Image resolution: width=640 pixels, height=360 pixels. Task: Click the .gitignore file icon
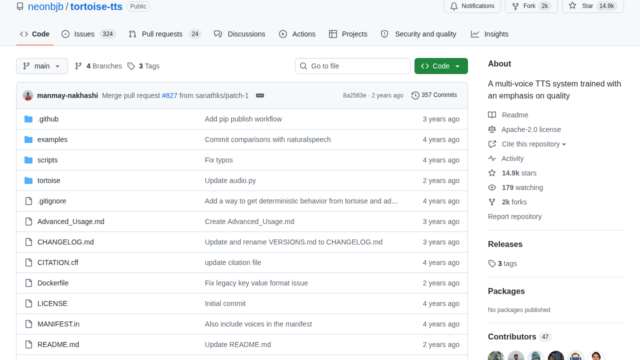point(28,201)
